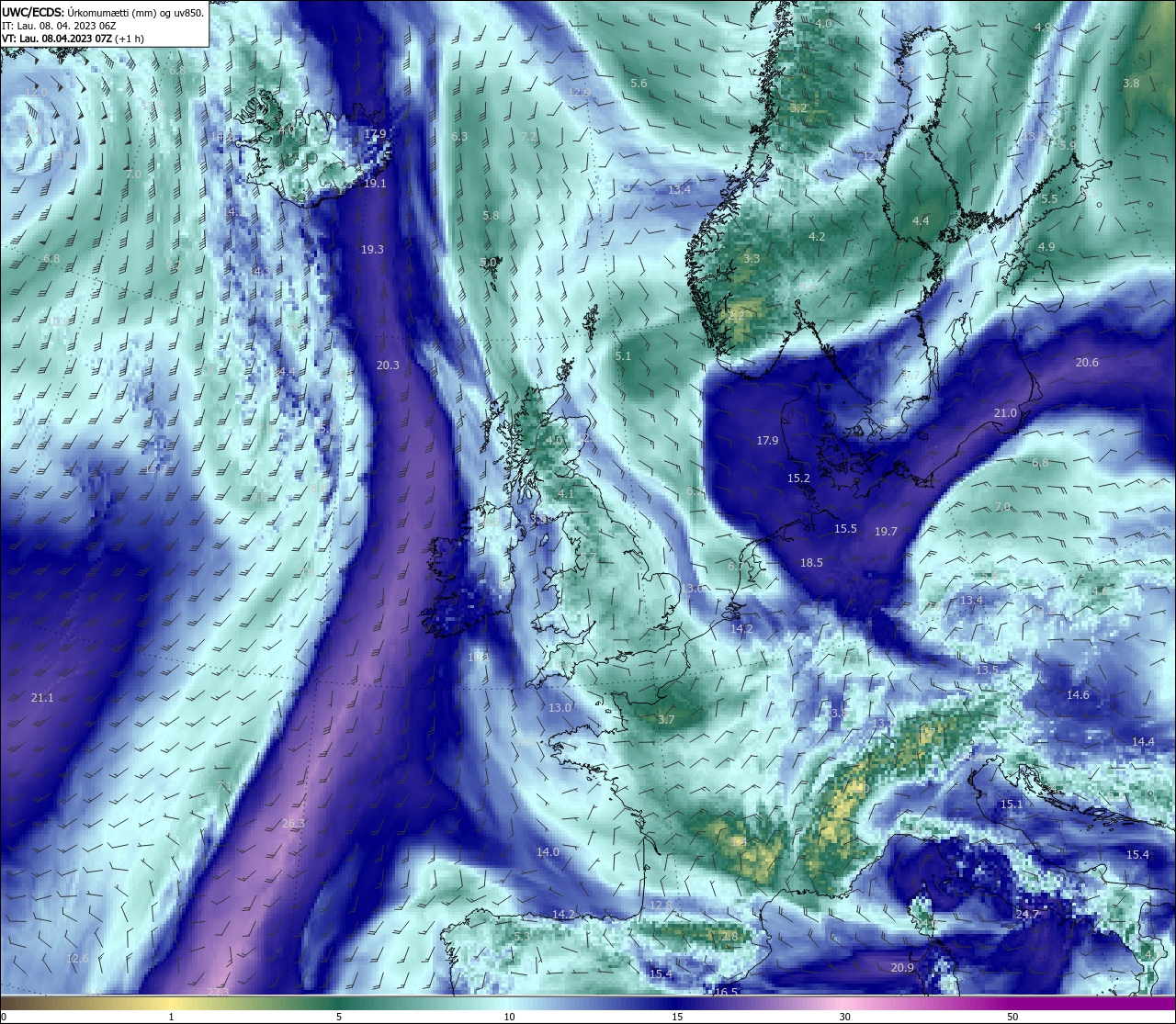Click the 20.3 value on the map
Screen dimensions: 1176x1024
coord(388,366)
